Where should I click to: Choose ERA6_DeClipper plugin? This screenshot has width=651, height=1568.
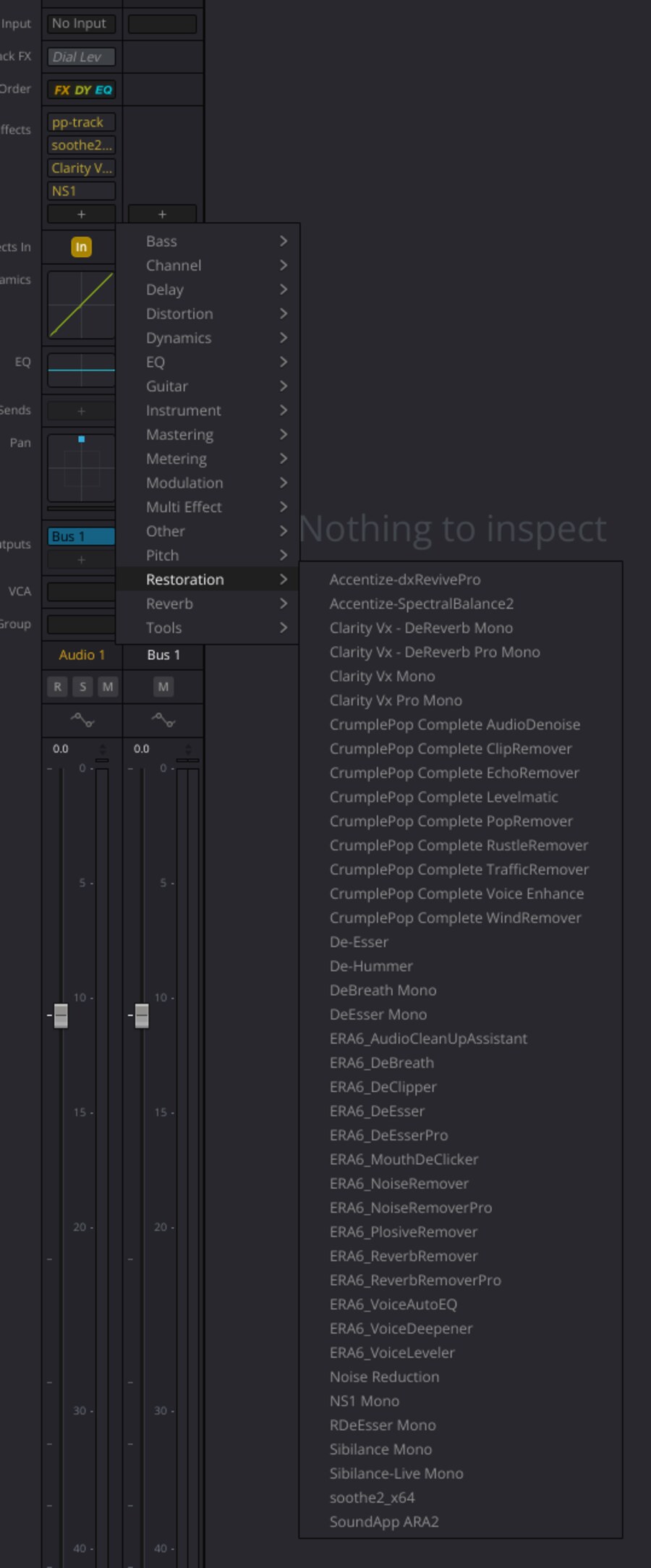point(461,1087)
